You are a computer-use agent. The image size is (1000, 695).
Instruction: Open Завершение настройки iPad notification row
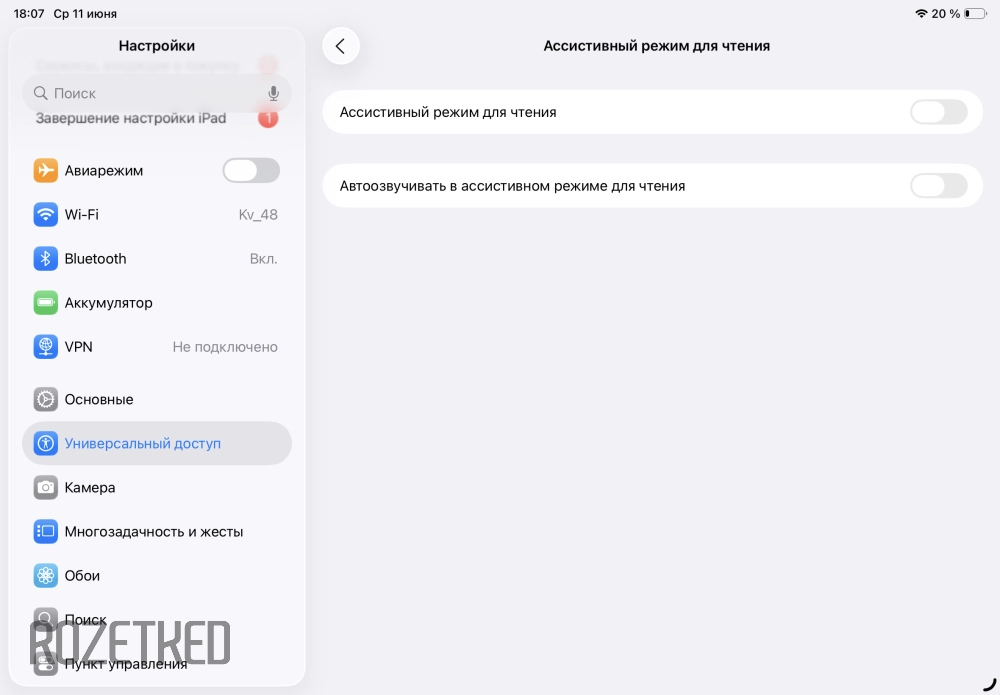(157, 119)
